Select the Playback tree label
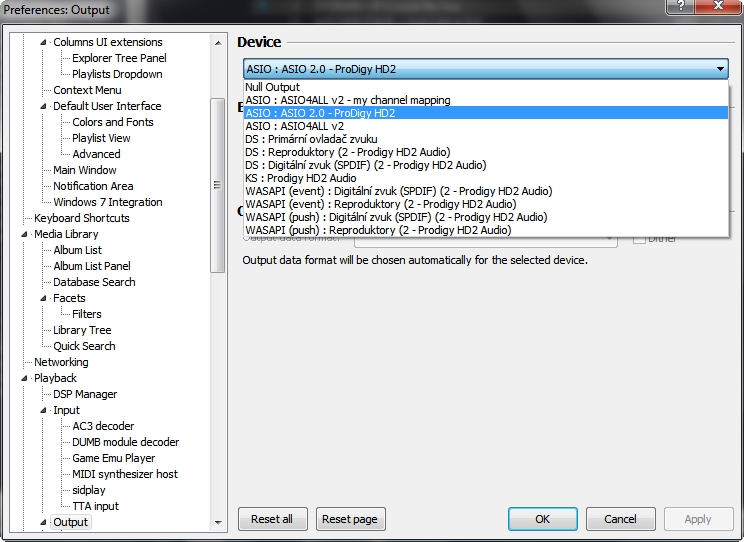Viewport: 744px width, 542px height. pos(55,379)
